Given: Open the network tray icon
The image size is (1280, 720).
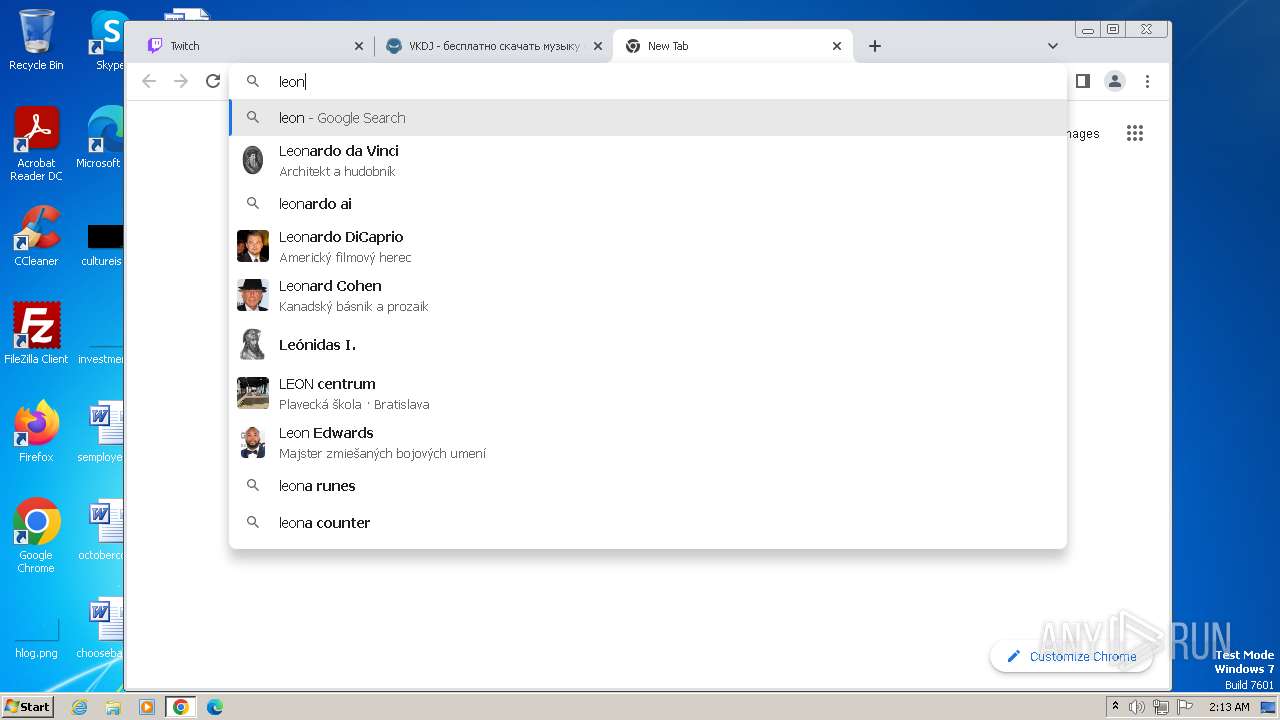Looking at the screenshot, I should coord(1161,707).
